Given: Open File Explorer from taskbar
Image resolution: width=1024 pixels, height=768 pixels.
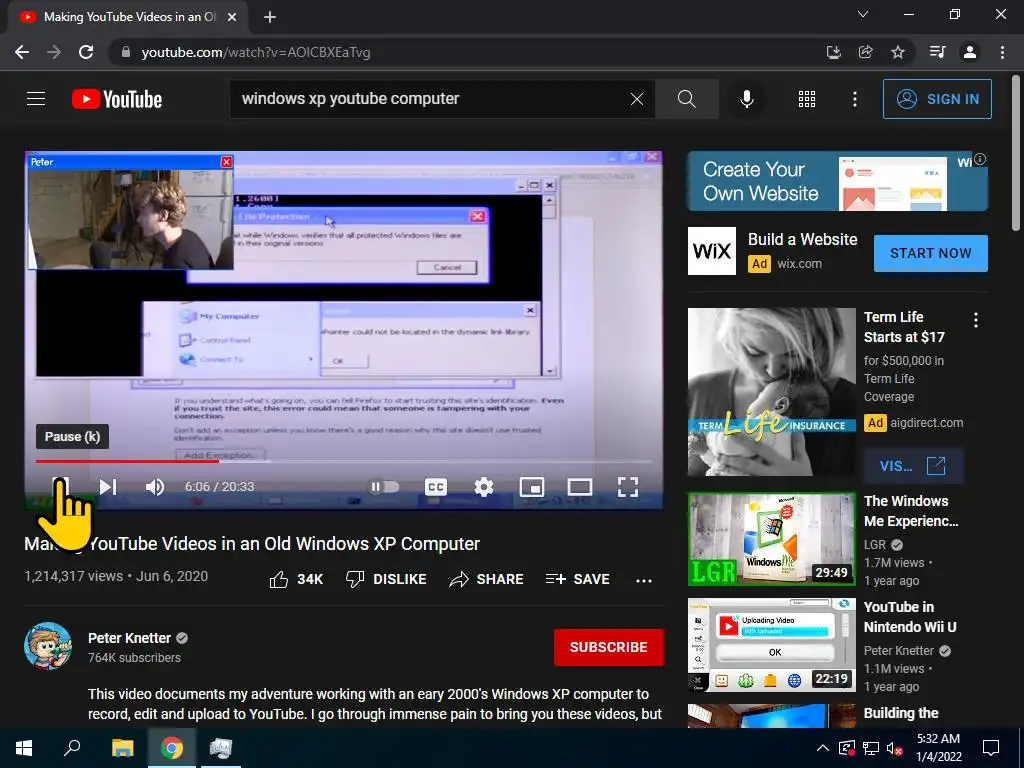Looking at the screenshot, I should [123, 748].
